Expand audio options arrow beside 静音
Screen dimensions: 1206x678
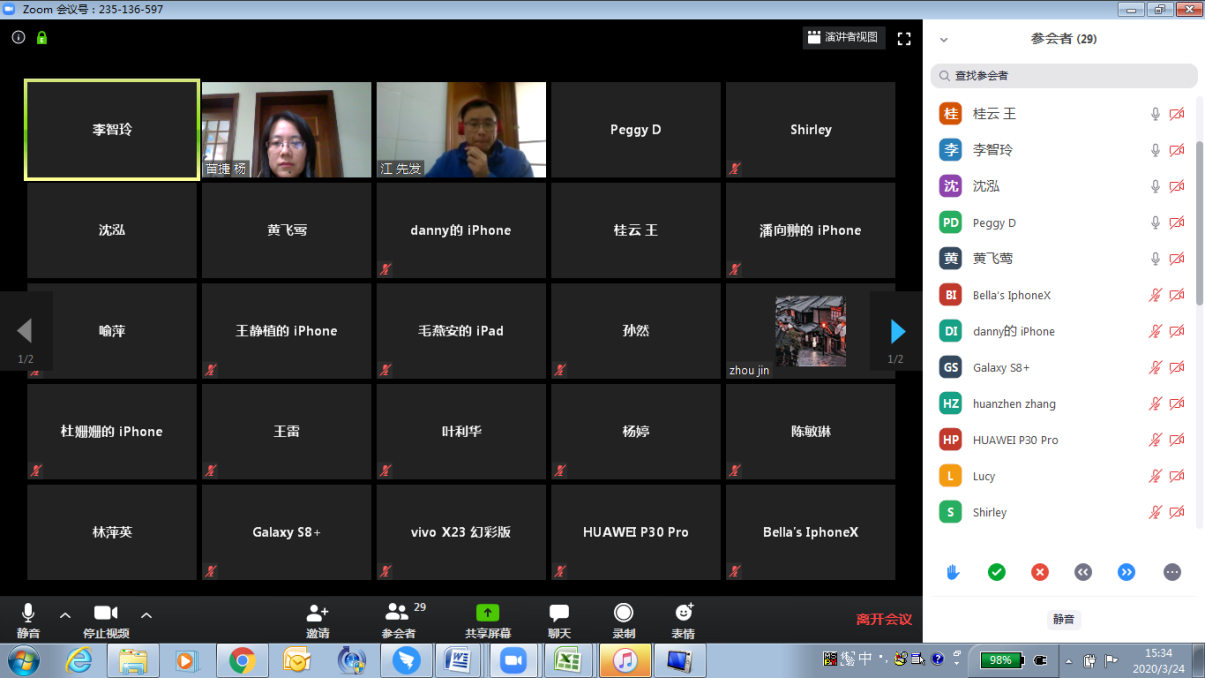(65, 615)
